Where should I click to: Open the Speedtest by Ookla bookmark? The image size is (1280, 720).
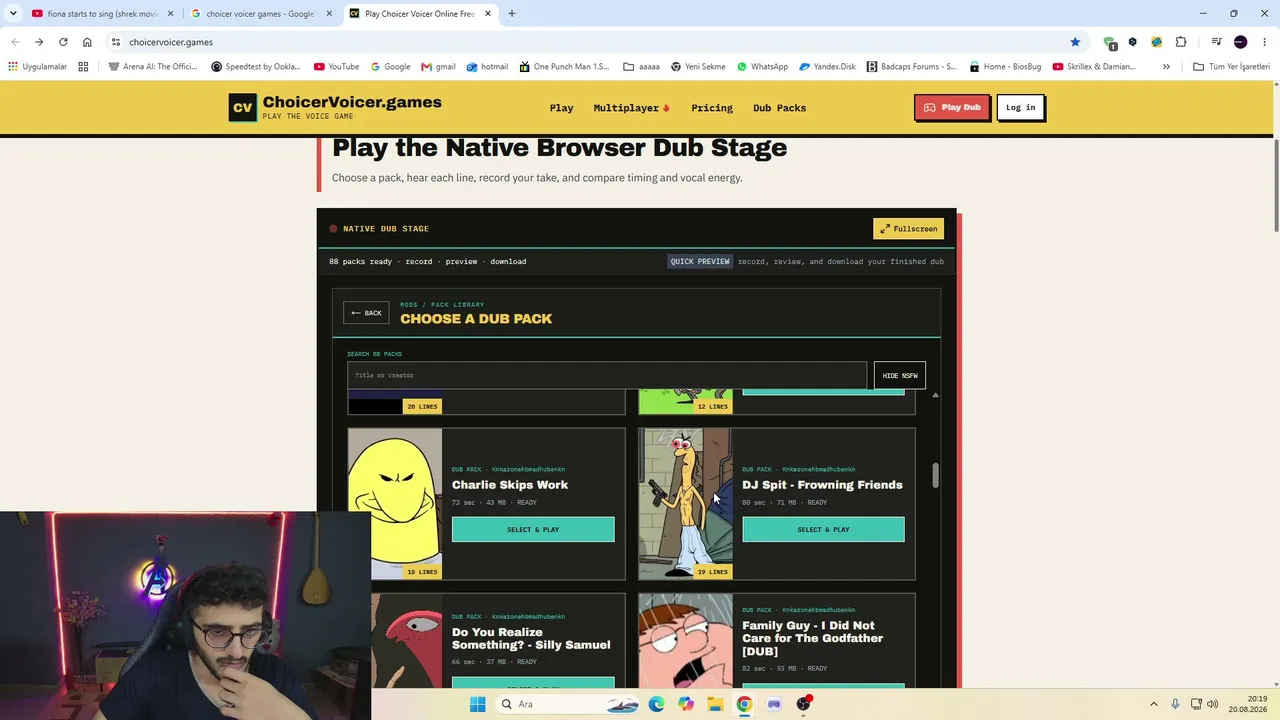256,67
